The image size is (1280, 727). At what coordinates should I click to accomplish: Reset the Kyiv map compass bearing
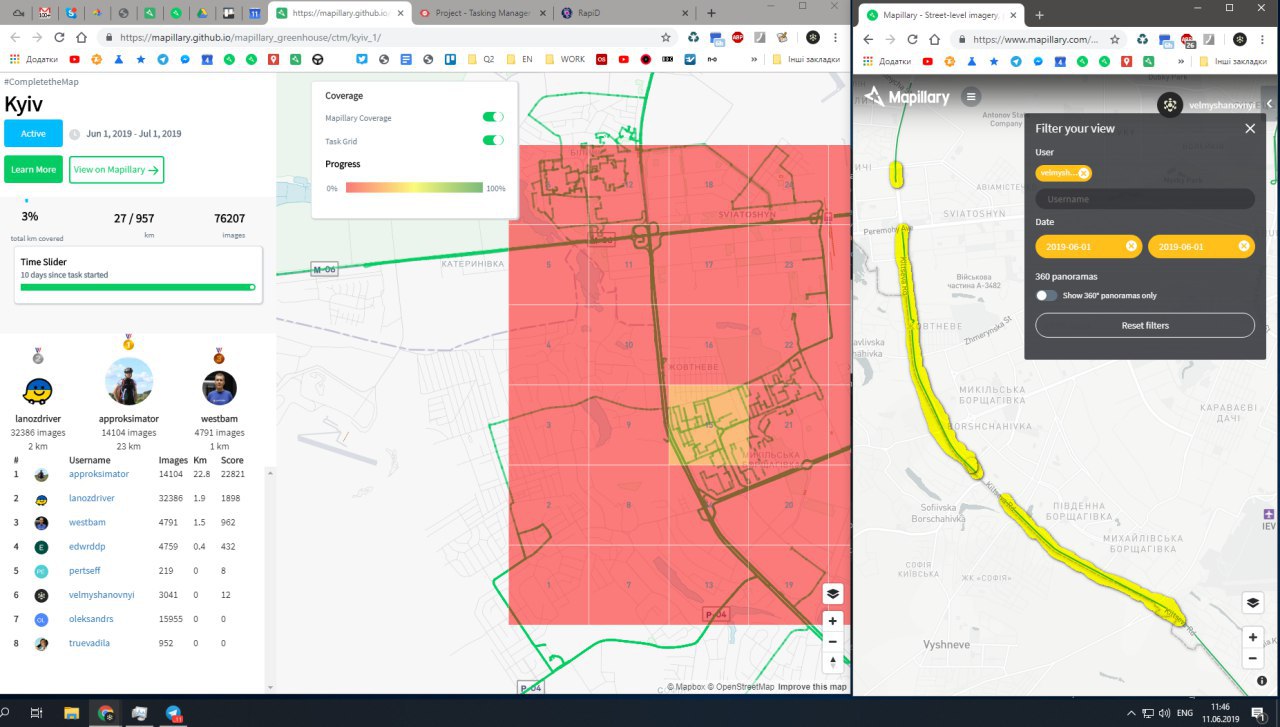[x=833, y=662]
